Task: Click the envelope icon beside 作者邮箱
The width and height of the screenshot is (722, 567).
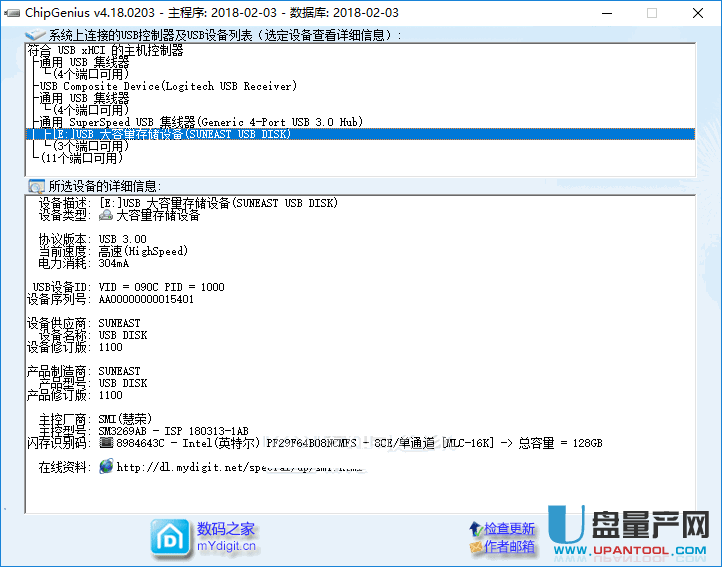Action: (x=474, y=547)
